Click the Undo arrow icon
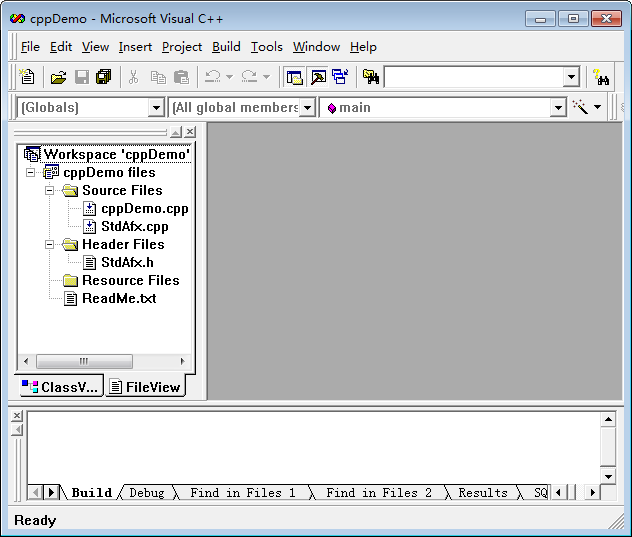The height and width of the screenshot is (537, 632). tap(213, 77)
